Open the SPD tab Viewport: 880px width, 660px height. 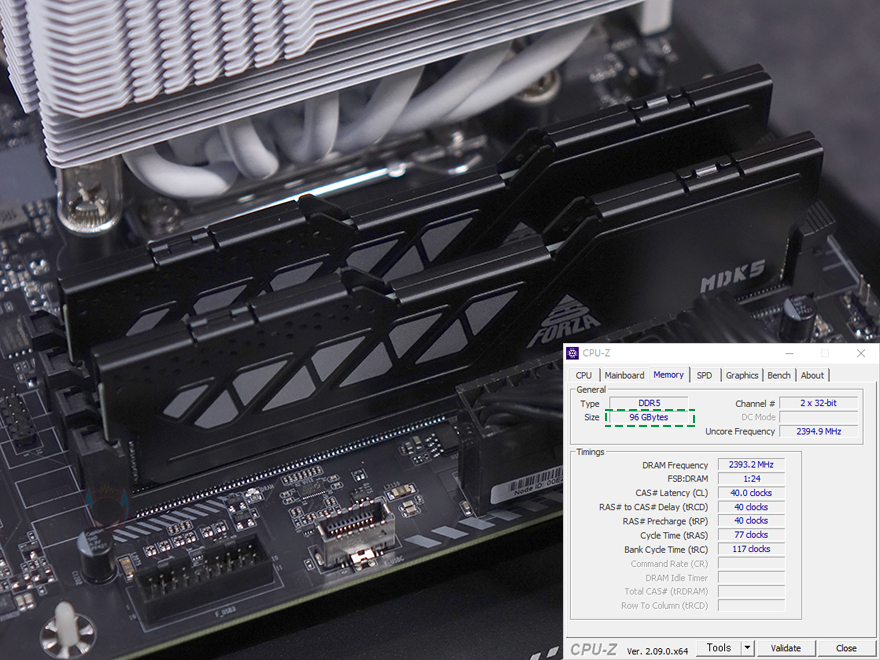click(704, 375)
